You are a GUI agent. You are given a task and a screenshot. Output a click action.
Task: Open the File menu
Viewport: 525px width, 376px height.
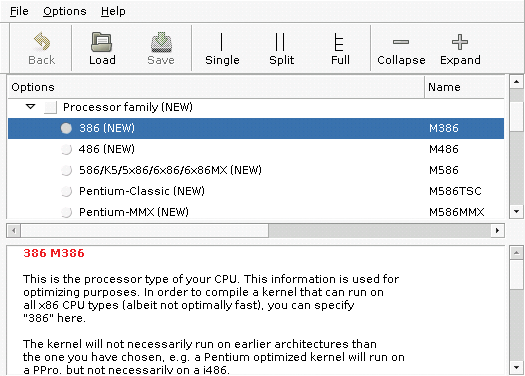click(19, 11)
